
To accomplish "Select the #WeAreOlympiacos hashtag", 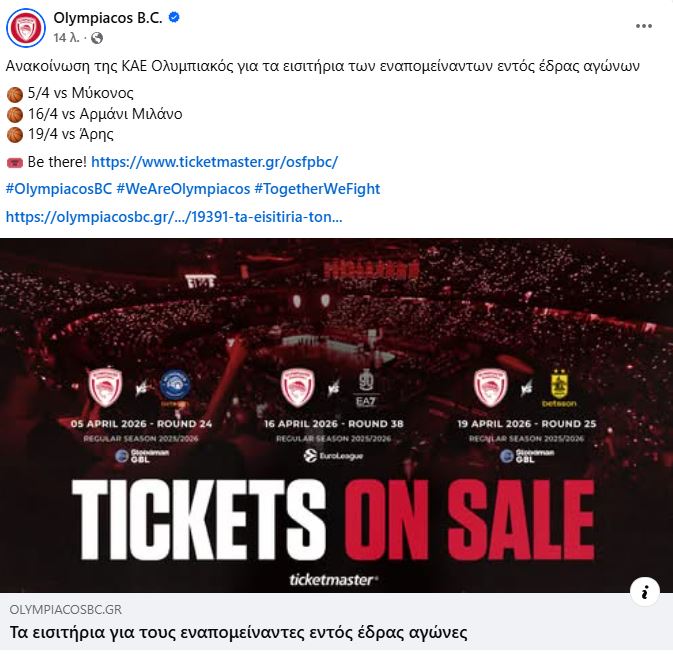I will click(x=183, y=189).
